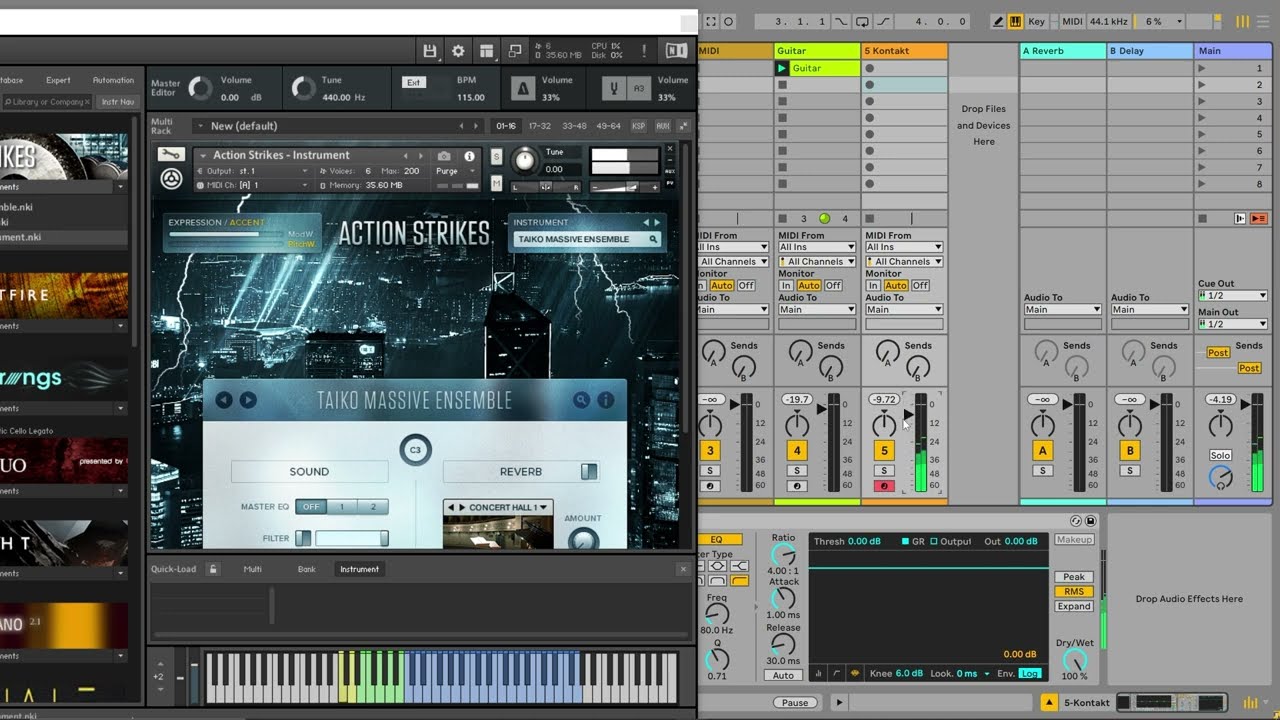Open Kontakt save/load disk menu
This screenshot has width=1280, height=720.
tap(430, 51)
